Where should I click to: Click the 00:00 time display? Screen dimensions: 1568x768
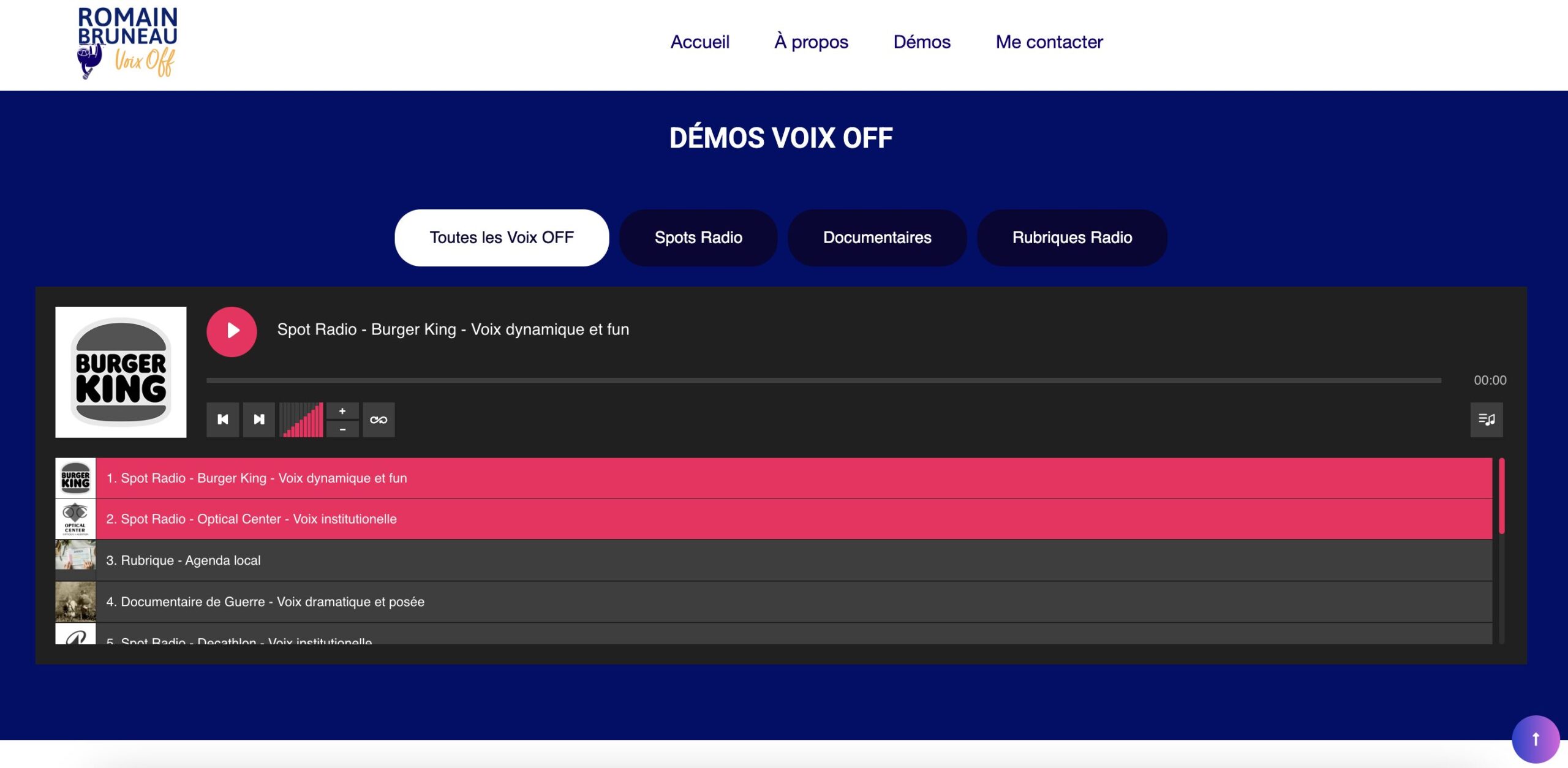[1490, 380]
